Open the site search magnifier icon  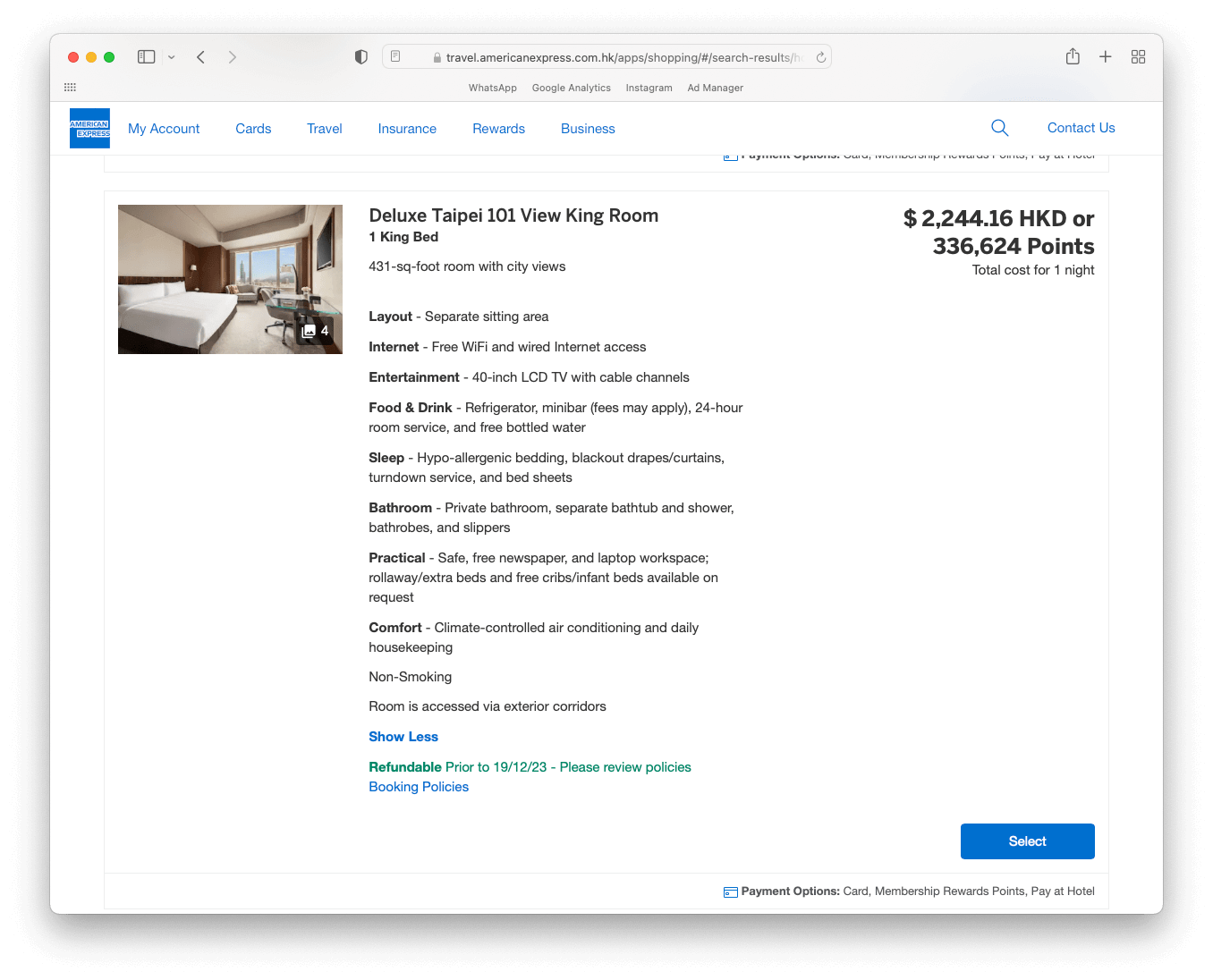pos(1000,128)
